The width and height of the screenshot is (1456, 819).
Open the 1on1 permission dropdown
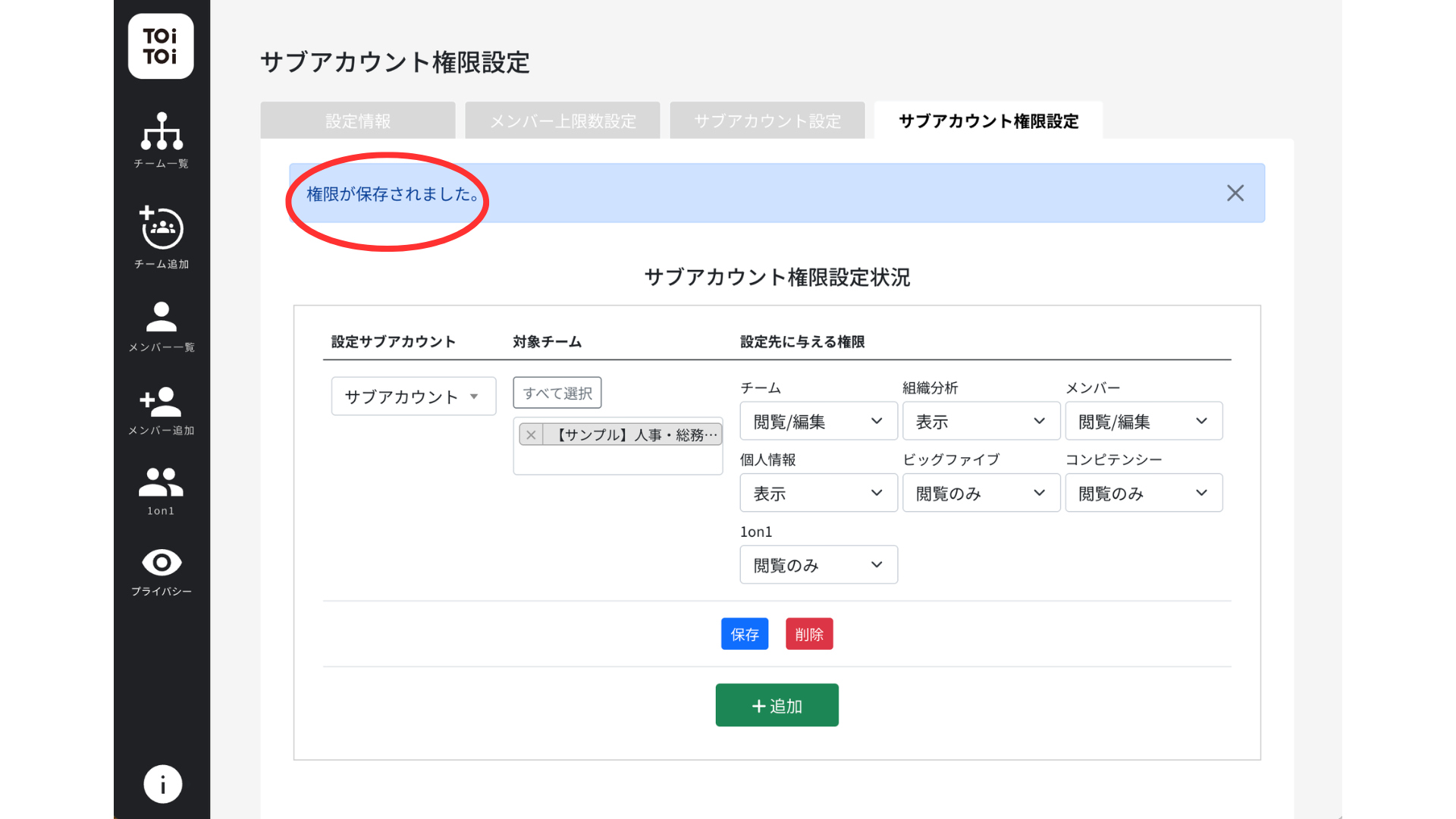coord(819,565)
